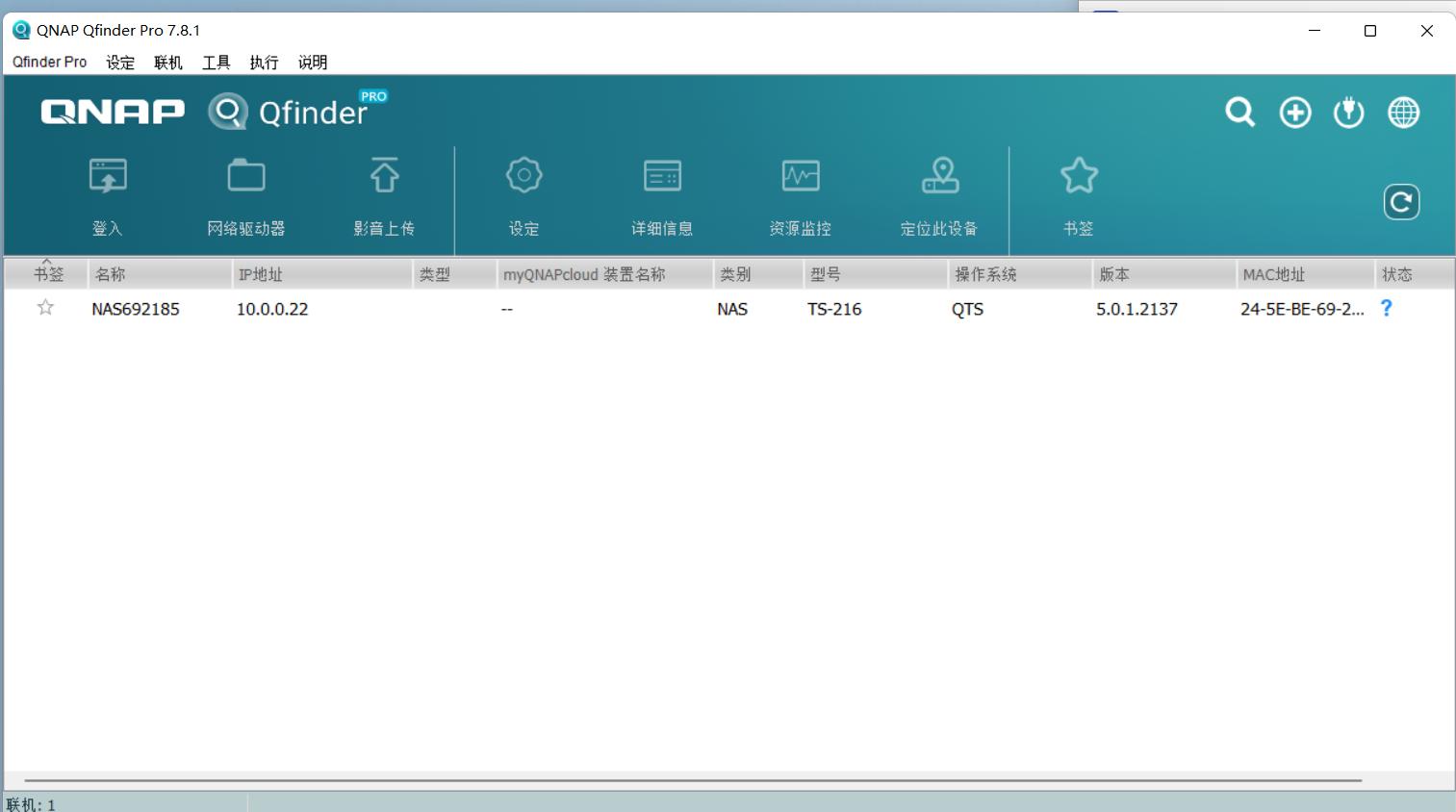The height and width of the screenshot is (812, 1456).
Task: Toggle the bookmark star for NAS692185
Action: tap(44, 309)
